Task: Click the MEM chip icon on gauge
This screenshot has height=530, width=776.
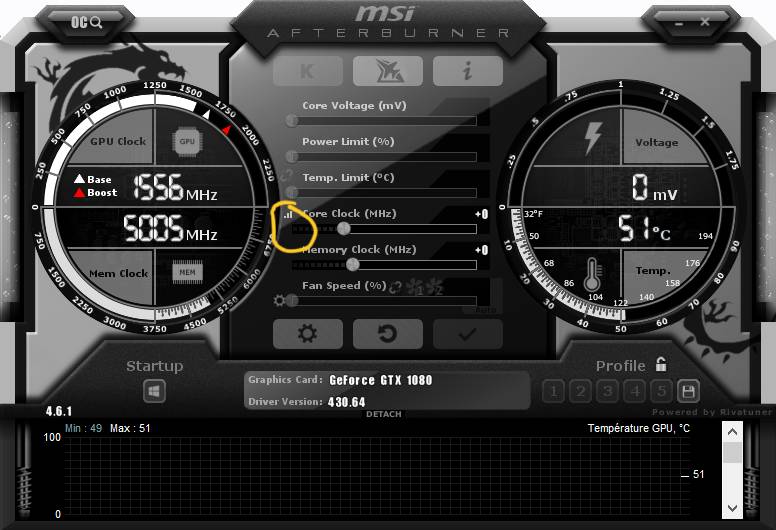Action: (x=187, y=272)
